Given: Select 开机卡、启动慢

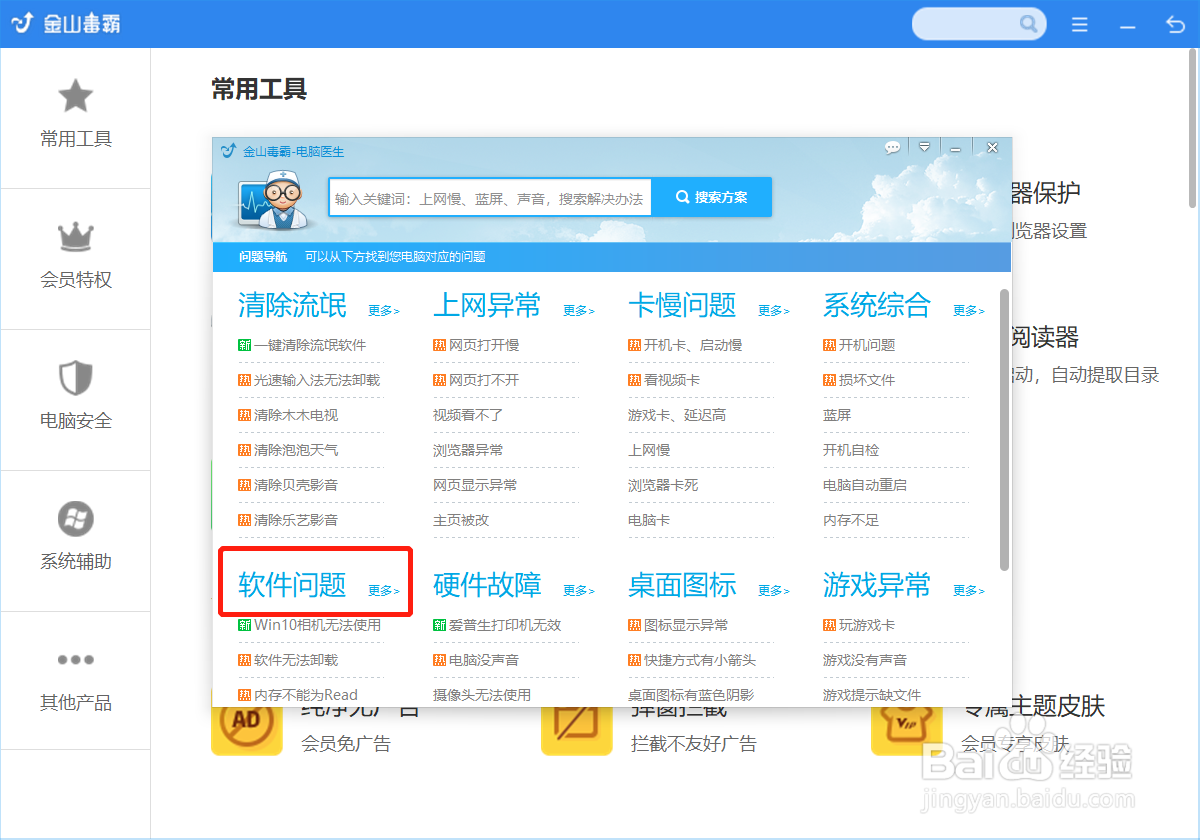Looking at the screenshot, I should click(693, 345).
